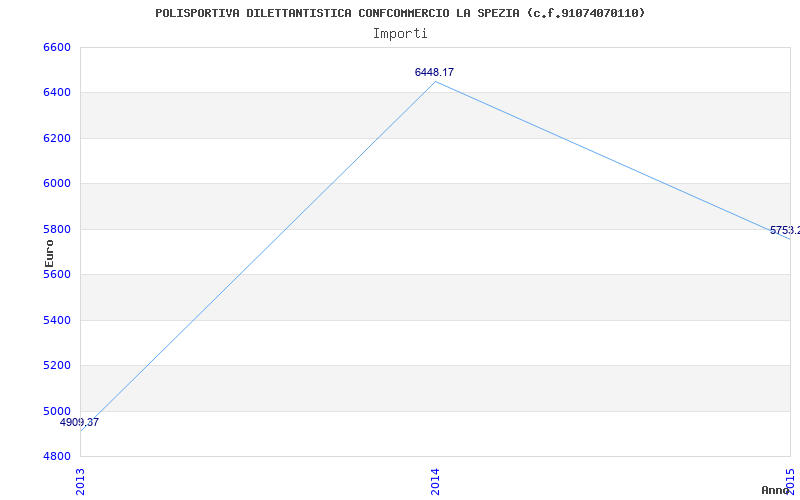800x500 pixels.
Task: Click the 4800 y-axis value
Action: tap(56, 456)
